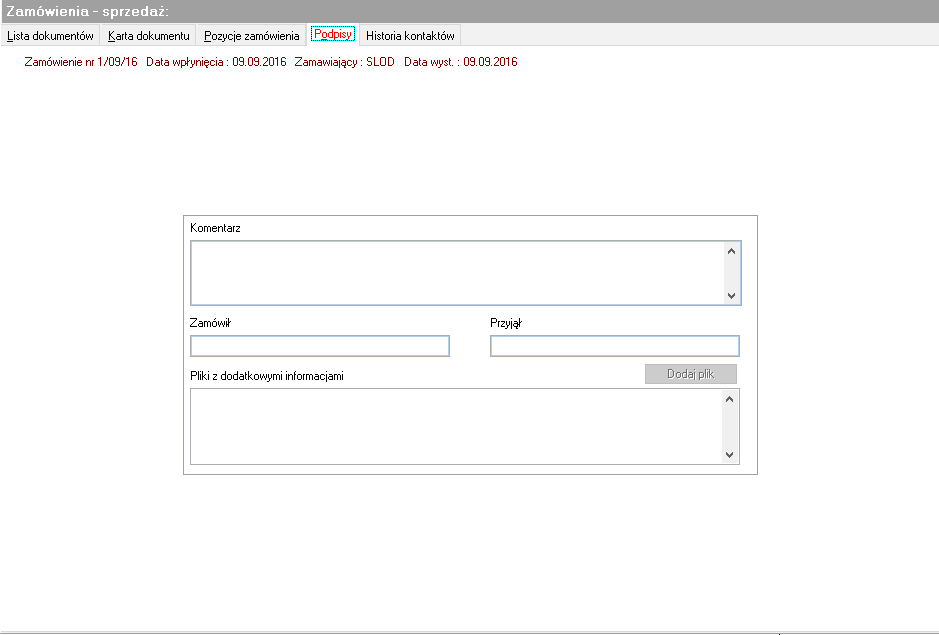Click the Komentarz scrollbar up arrow
The width and height of the screenshot is (939, 635).
click(731, 251)
